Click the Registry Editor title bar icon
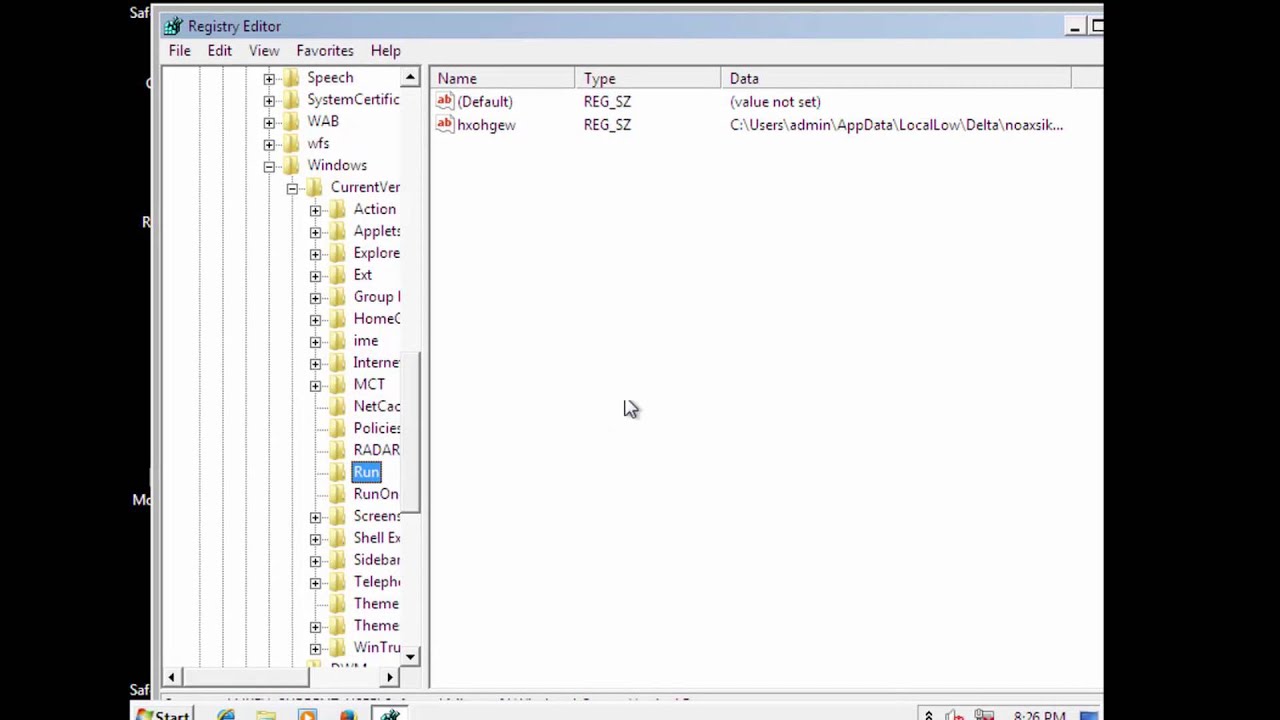 click(173, 26)
